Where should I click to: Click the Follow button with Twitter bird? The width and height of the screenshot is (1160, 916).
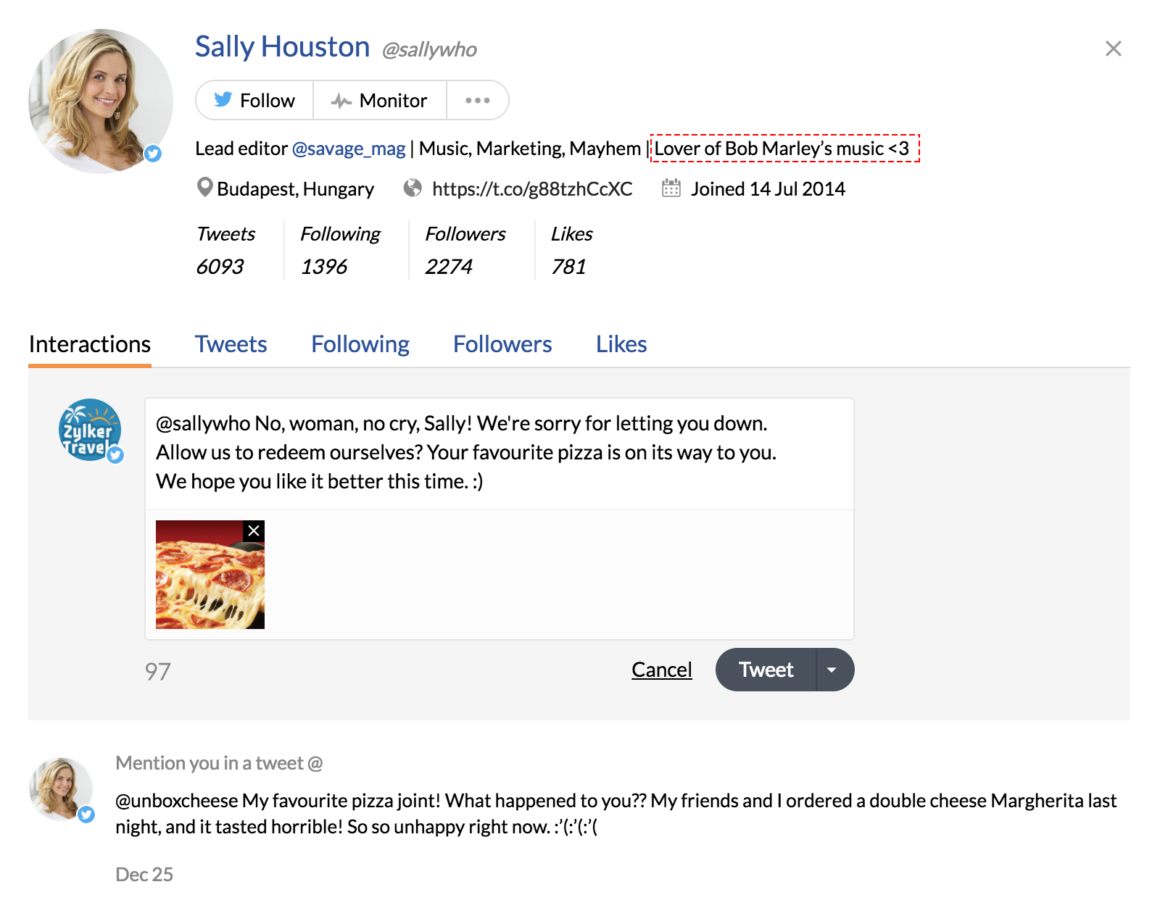pyautogui.click(x=255, y=100)
